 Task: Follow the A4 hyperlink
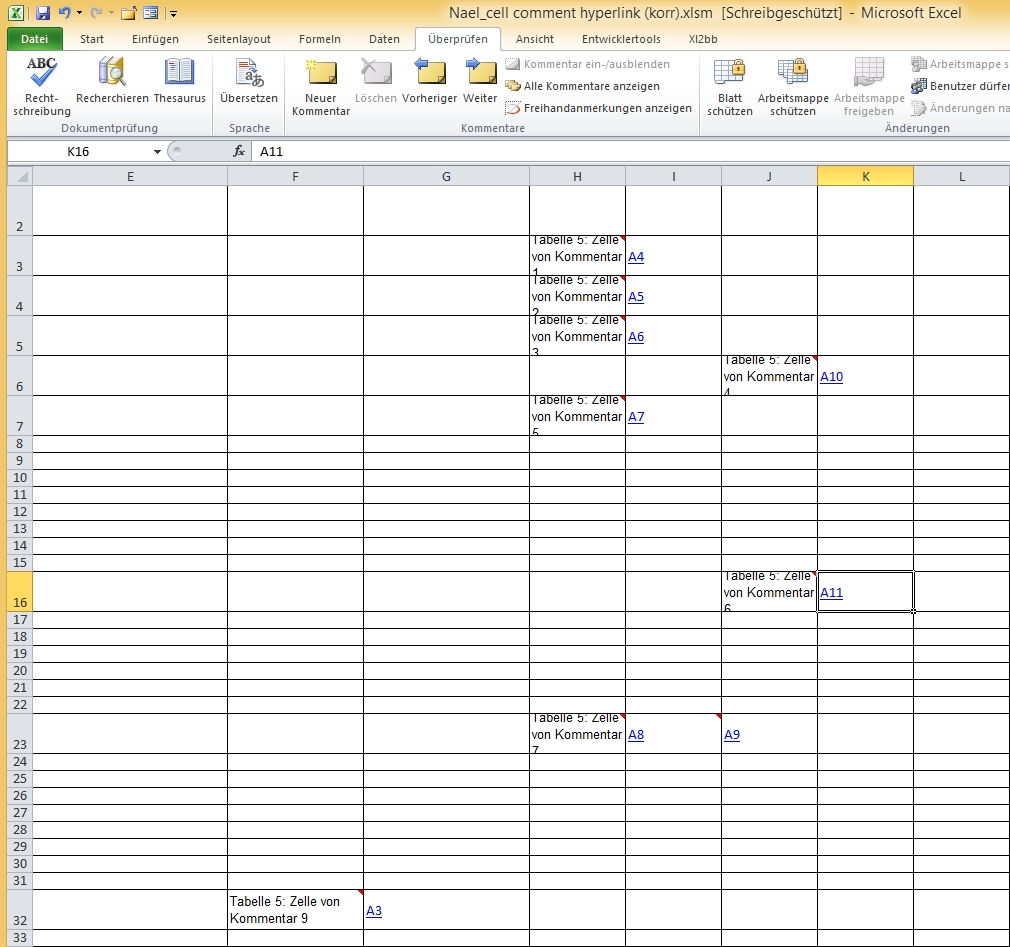pos(636,257)
